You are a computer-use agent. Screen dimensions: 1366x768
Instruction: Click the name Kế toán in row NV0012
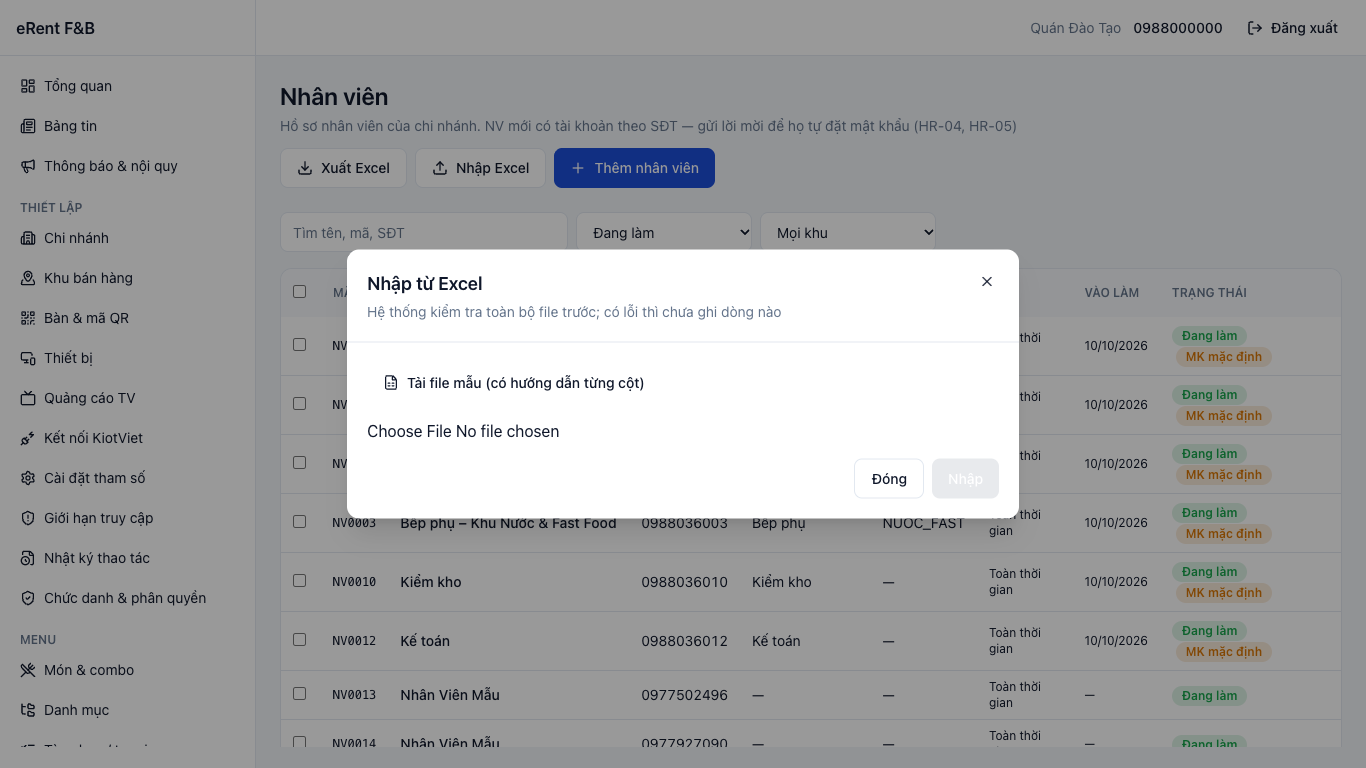point(425,641)
